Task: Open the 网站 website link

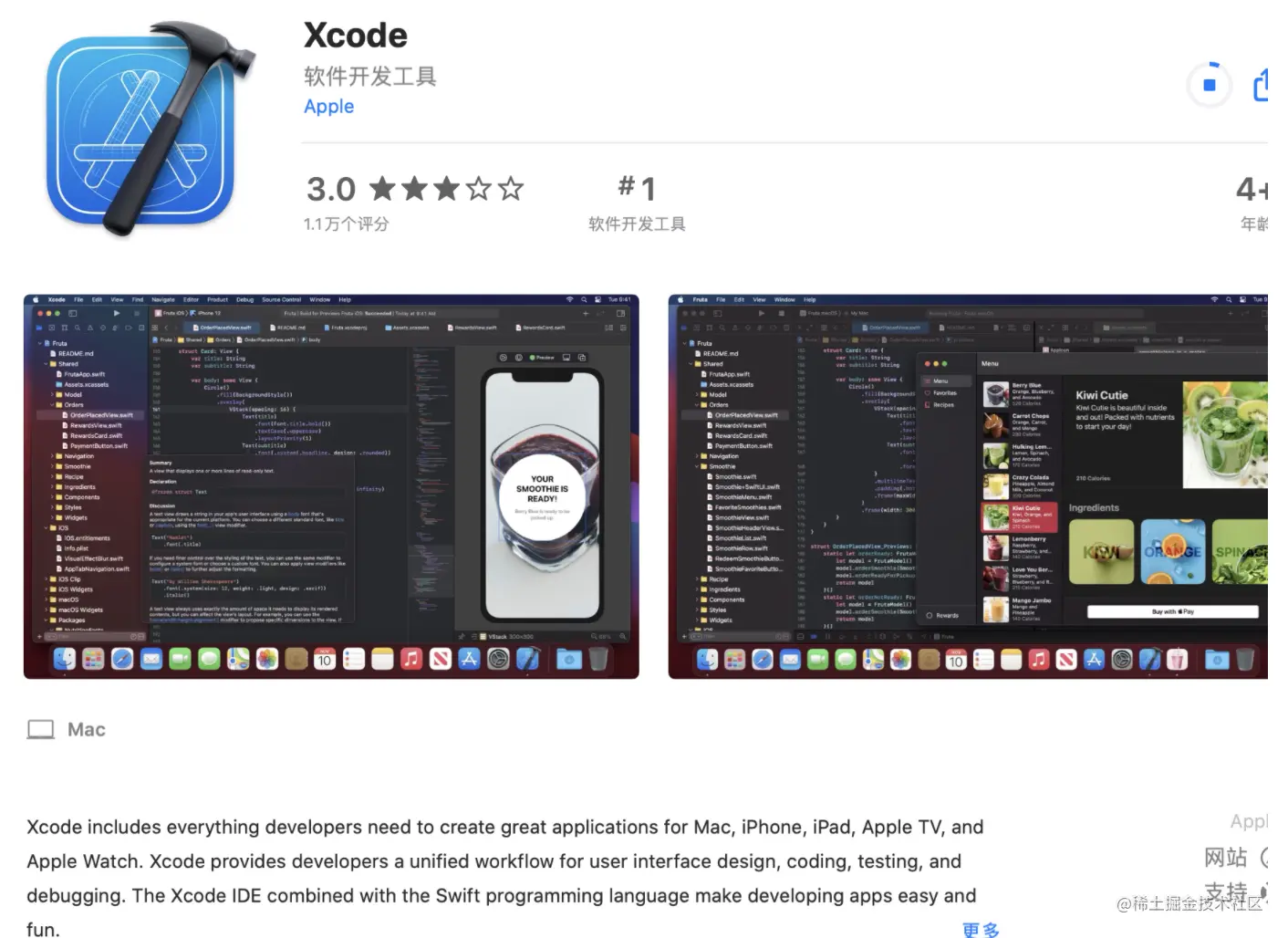Action: click(x=1225, y=858)
